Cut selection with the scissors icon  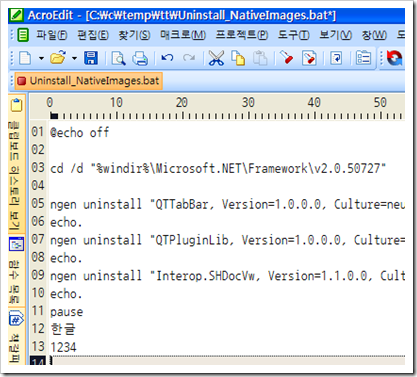click(216, 58)
